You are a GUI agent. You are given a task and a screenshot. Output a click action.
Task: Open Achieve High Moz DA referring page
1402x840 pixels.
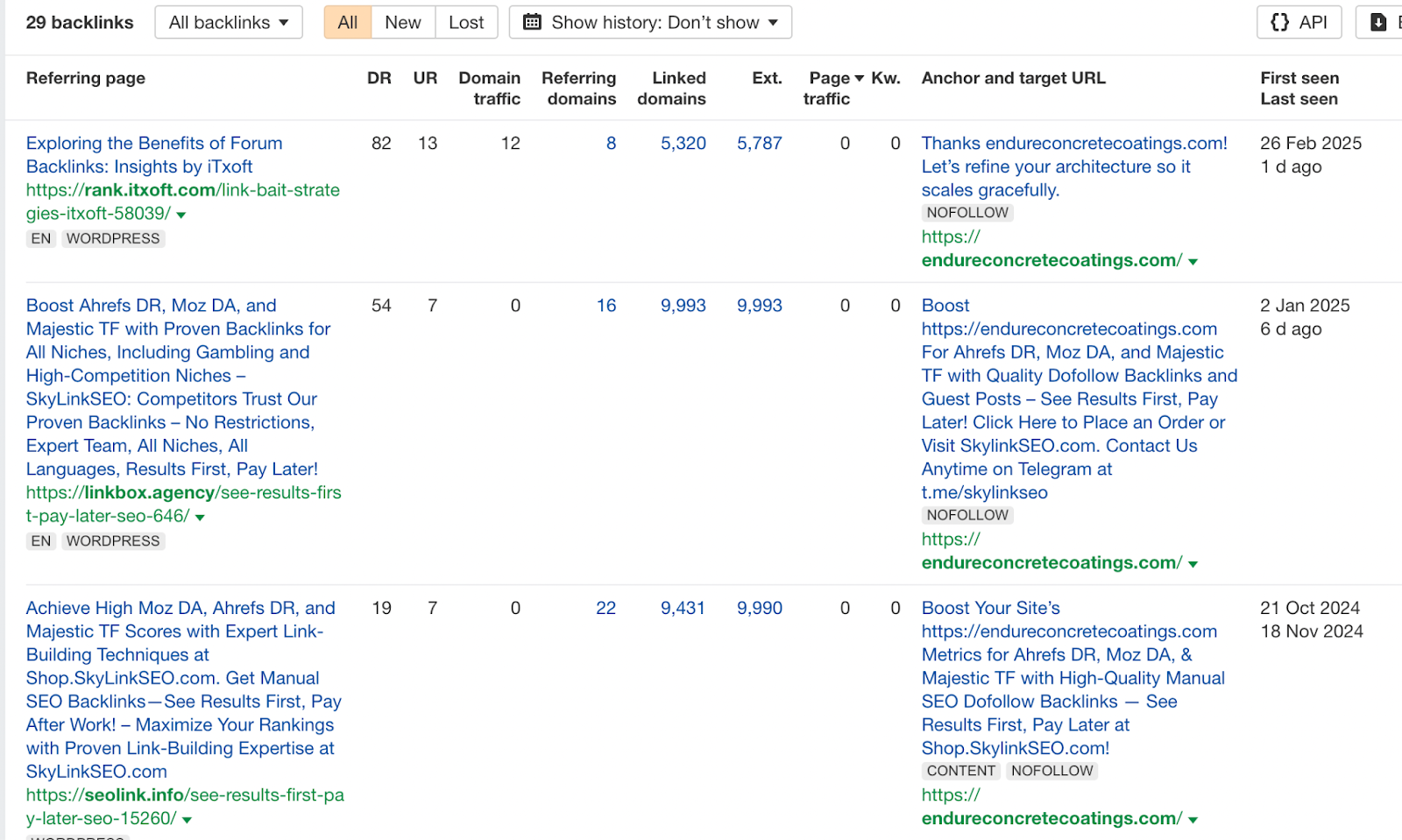point(183,689)
